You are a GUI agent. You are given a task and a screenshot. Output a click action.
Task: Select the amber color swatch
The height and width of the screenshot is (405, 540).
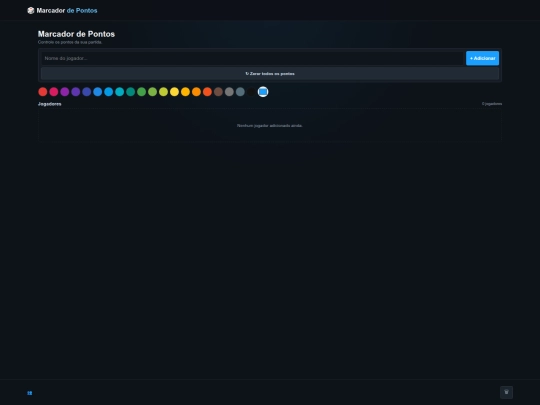pyautogui.click(x=185, y=92)
